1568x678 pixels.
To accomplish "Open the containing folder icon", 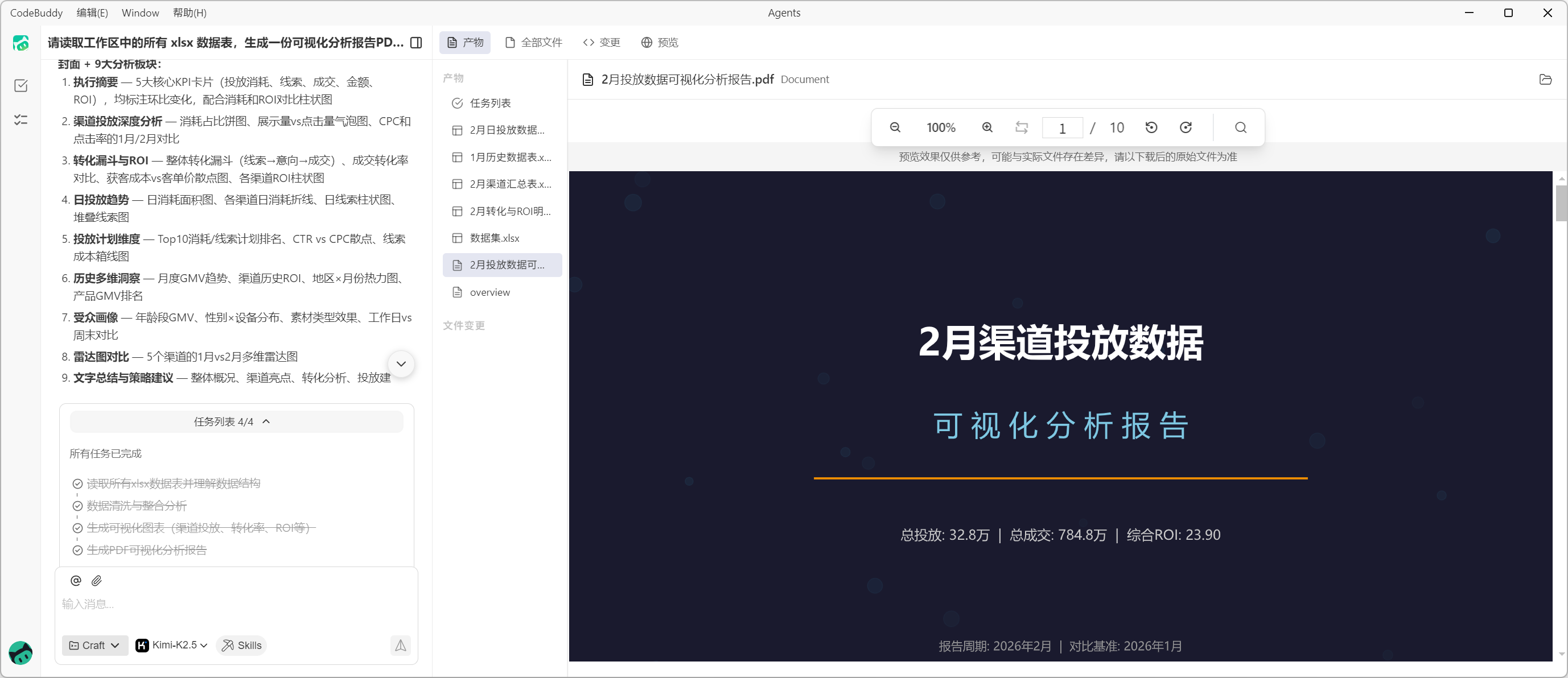I will pyautogui.click(x=1545, y=79).
